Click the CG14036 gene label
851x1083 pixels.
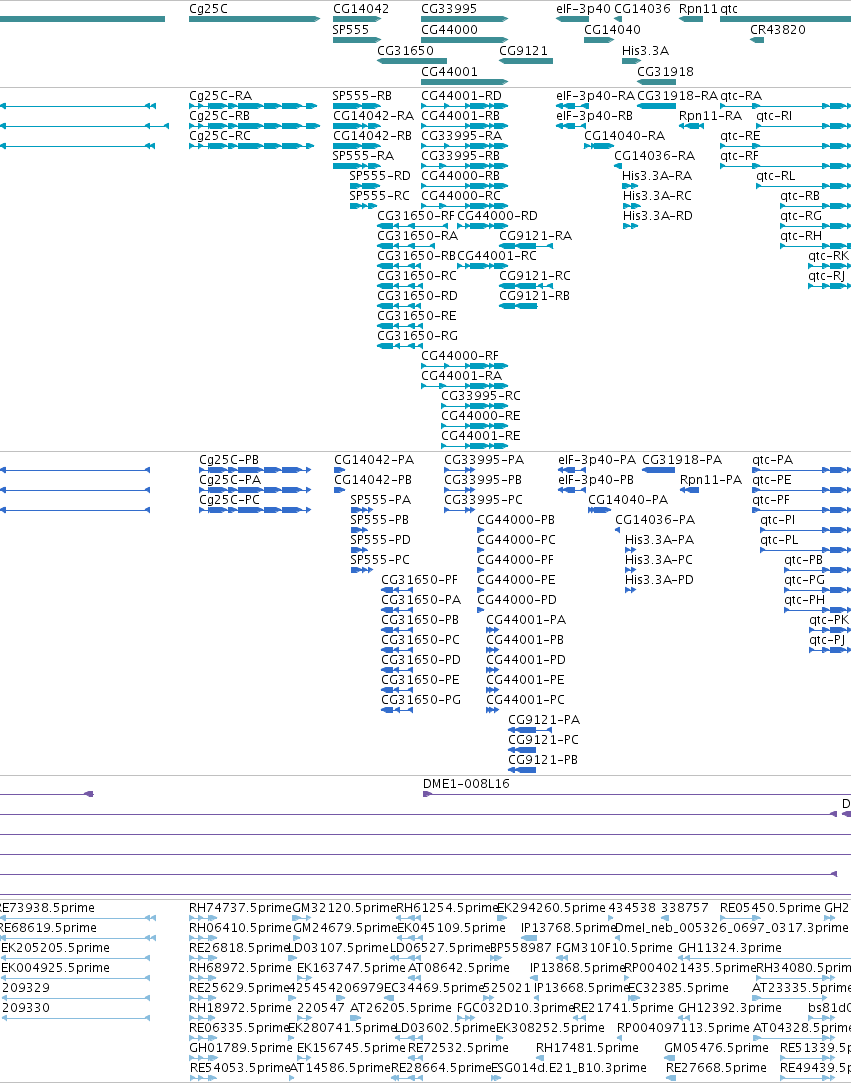pyautogui.click(x=642, y=9)
